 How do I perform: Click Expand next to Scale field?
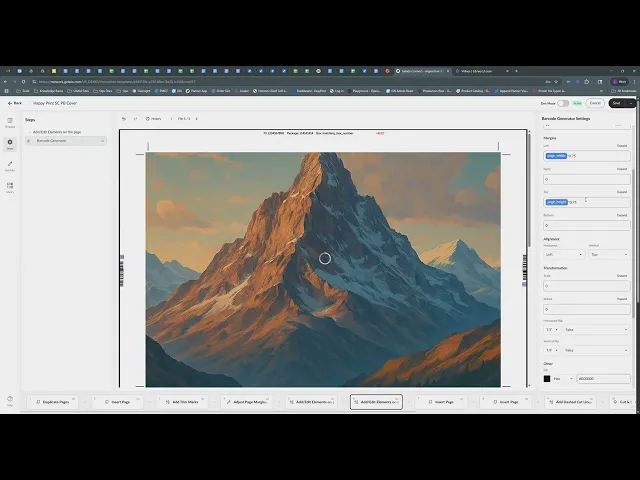pos(622,276)
